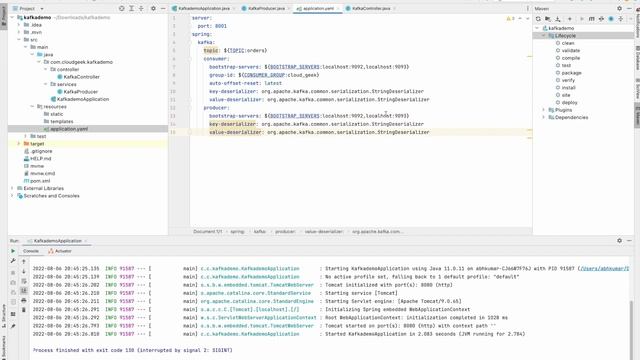Toggle Offline Mode in Maven toolbar
Image resolution: width=640 pixels, height=360 pixels.
(601, 19)
